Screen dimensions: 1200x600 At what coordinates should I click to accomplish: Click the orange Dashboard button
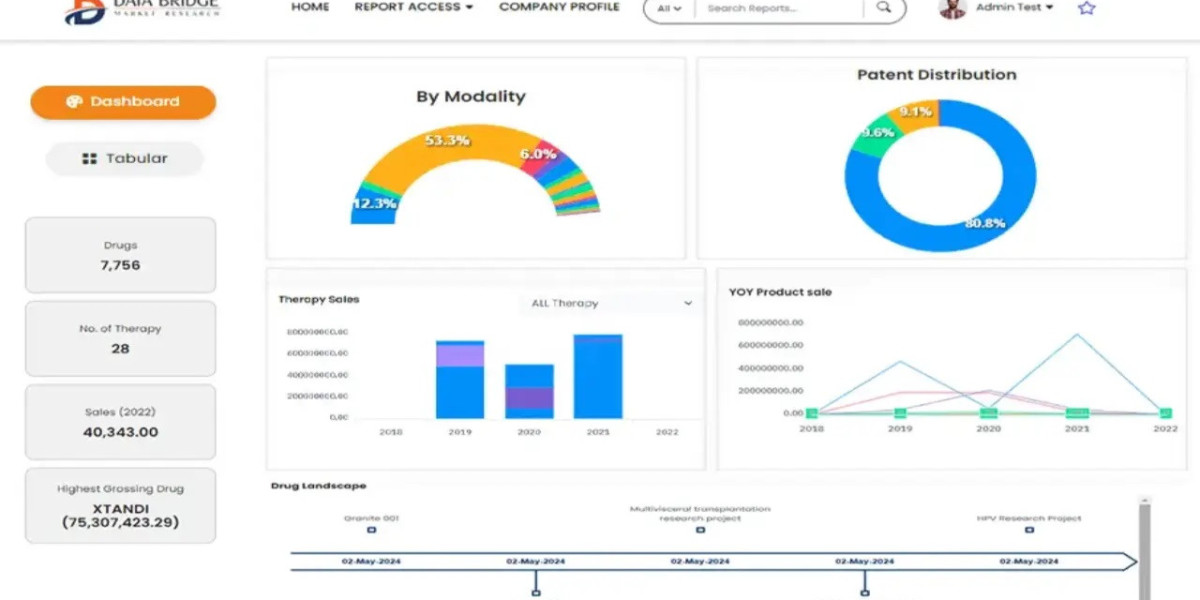(x=122, y=102)
